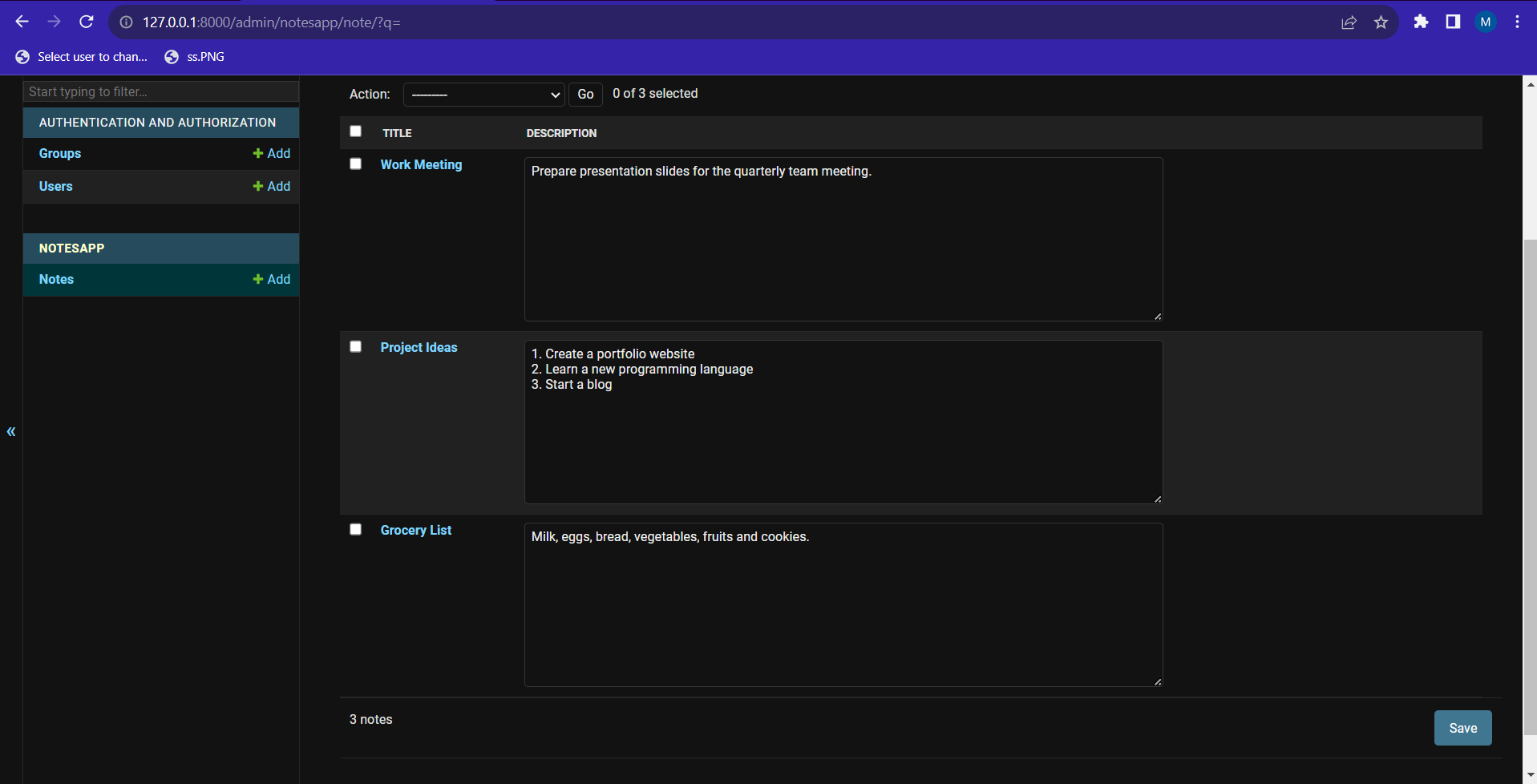1537x784 pixels.
Task: Click in the Grocery List description textarea
Action: [x=843, y=604]
